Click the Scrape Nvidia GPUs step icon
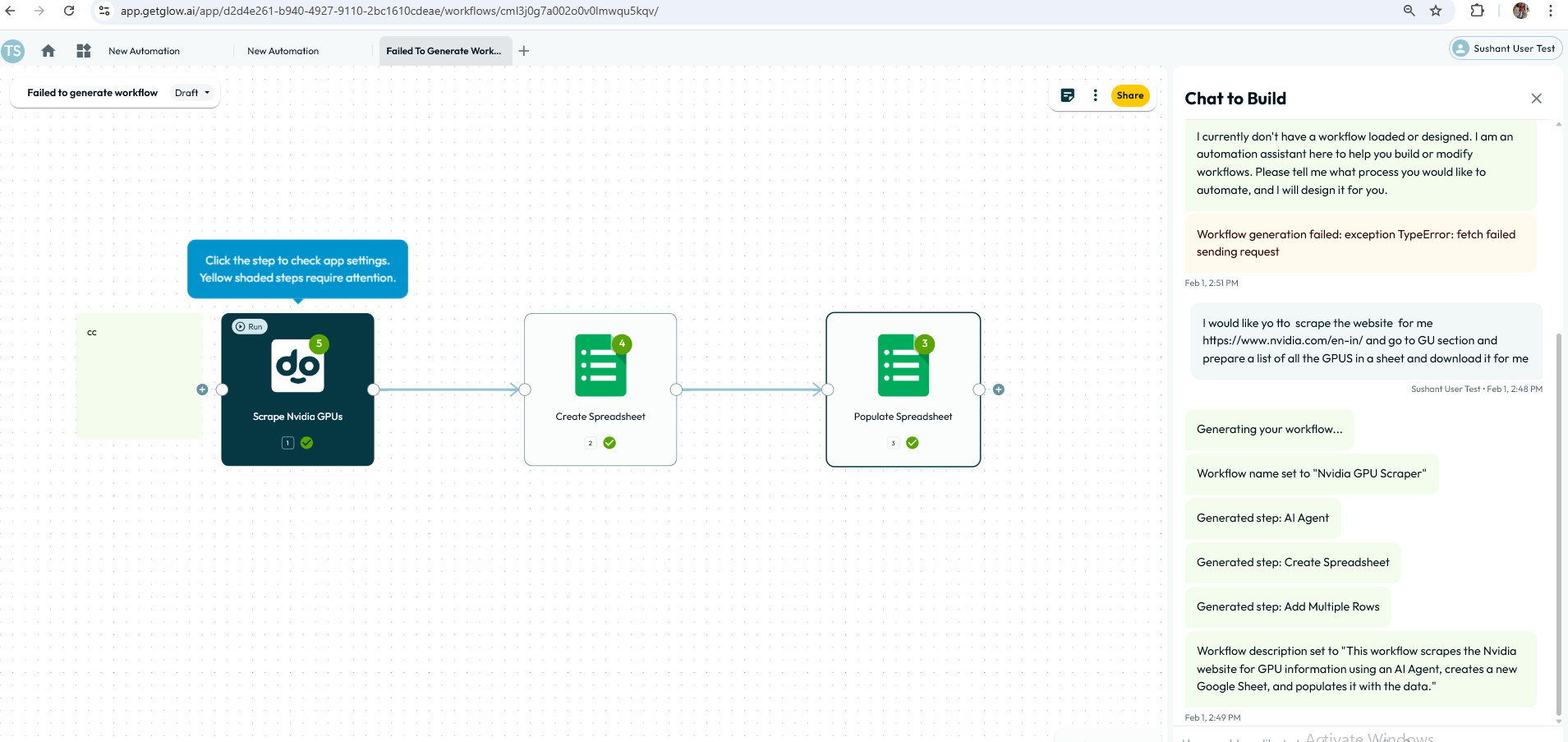Viewport: 1568px width, 742px height. [297, 366]
